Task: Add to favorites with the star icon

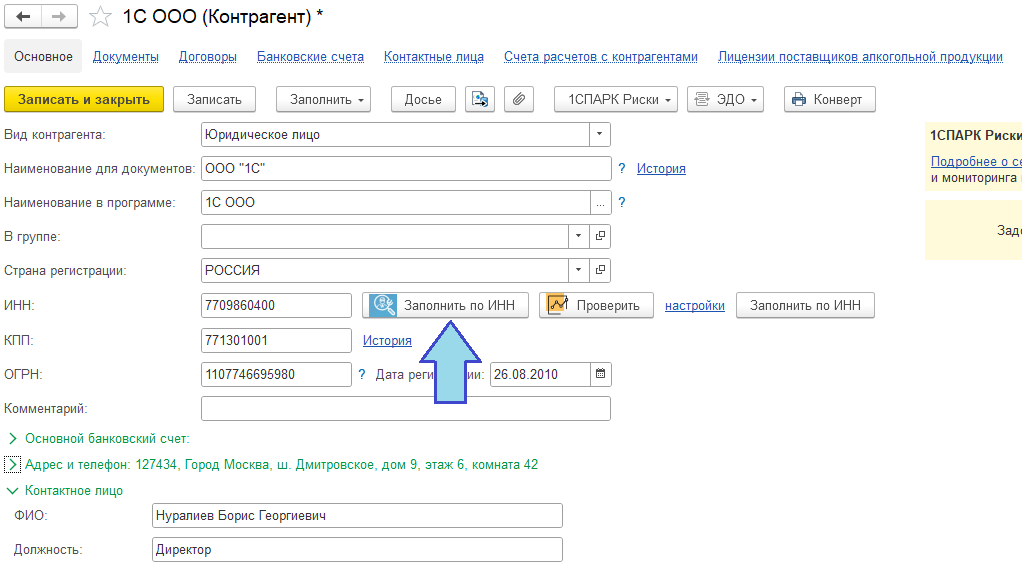Action: pyautogui.click(x=100, y=17)
